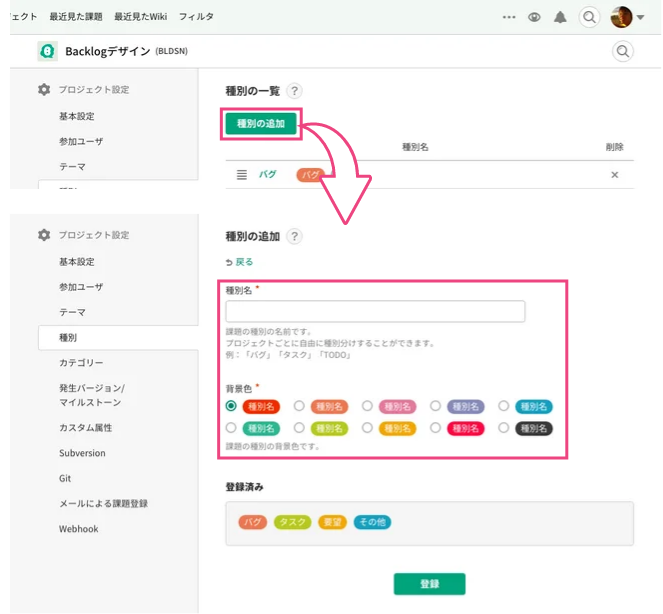Image resolution: width=663 pixels, height=614 pixels.
Task: Open フィルタ in top navigation
Action: 196,17
